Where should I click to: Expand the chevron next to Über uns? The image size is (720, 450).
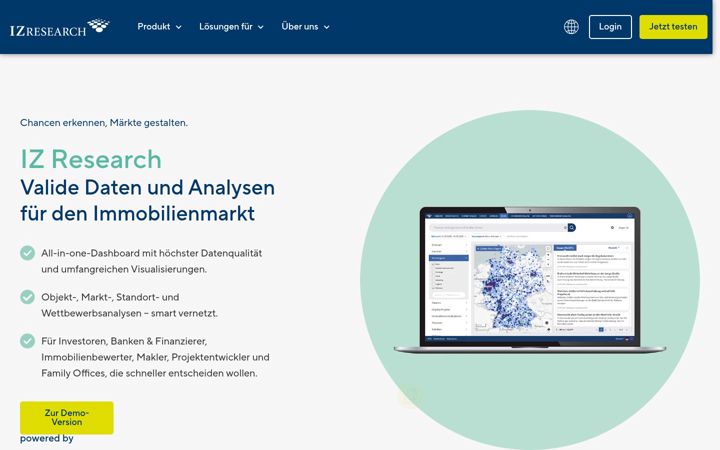326,27
